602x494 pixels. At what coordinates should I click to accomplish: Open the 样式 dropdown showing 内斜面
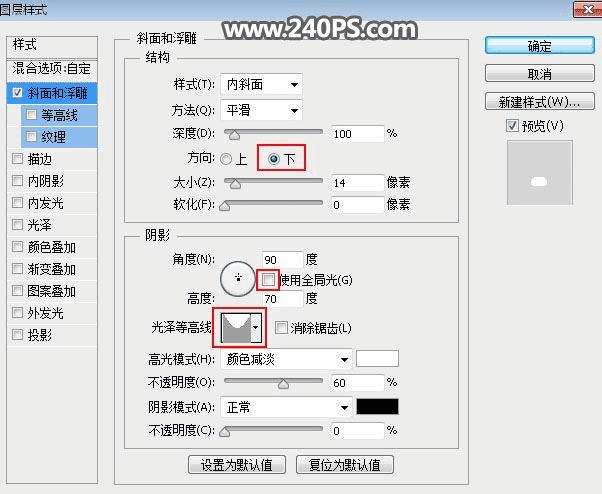click(261, 84)
